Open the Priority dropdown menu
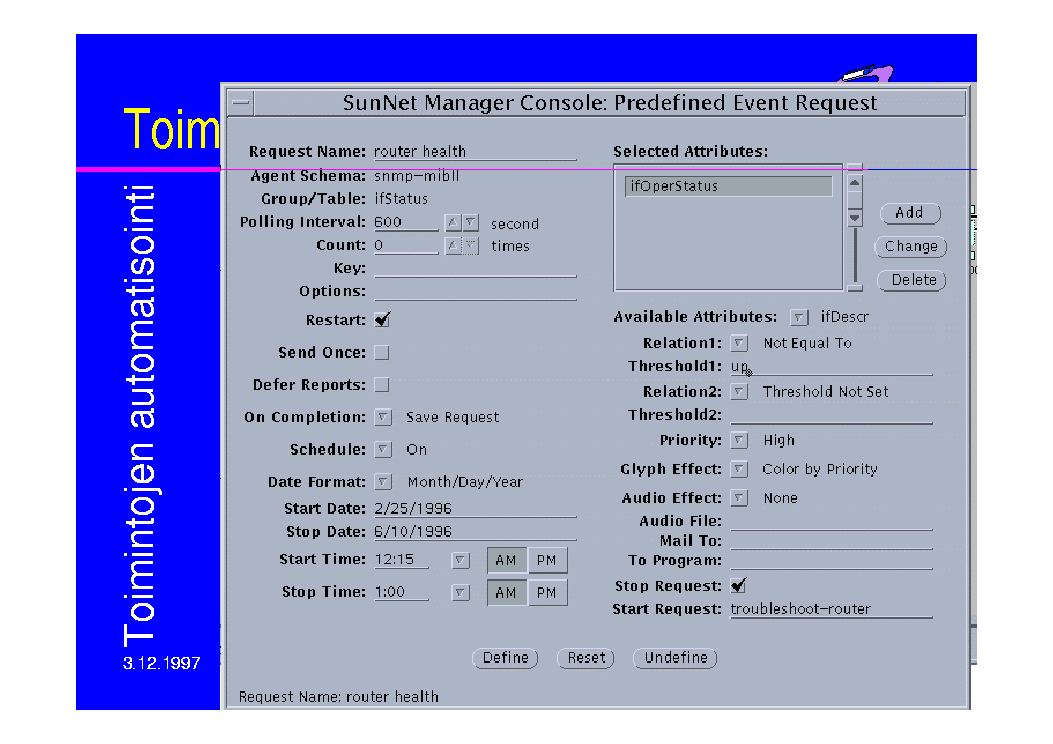Viewport: 1053px width, 744px height. 739,440
